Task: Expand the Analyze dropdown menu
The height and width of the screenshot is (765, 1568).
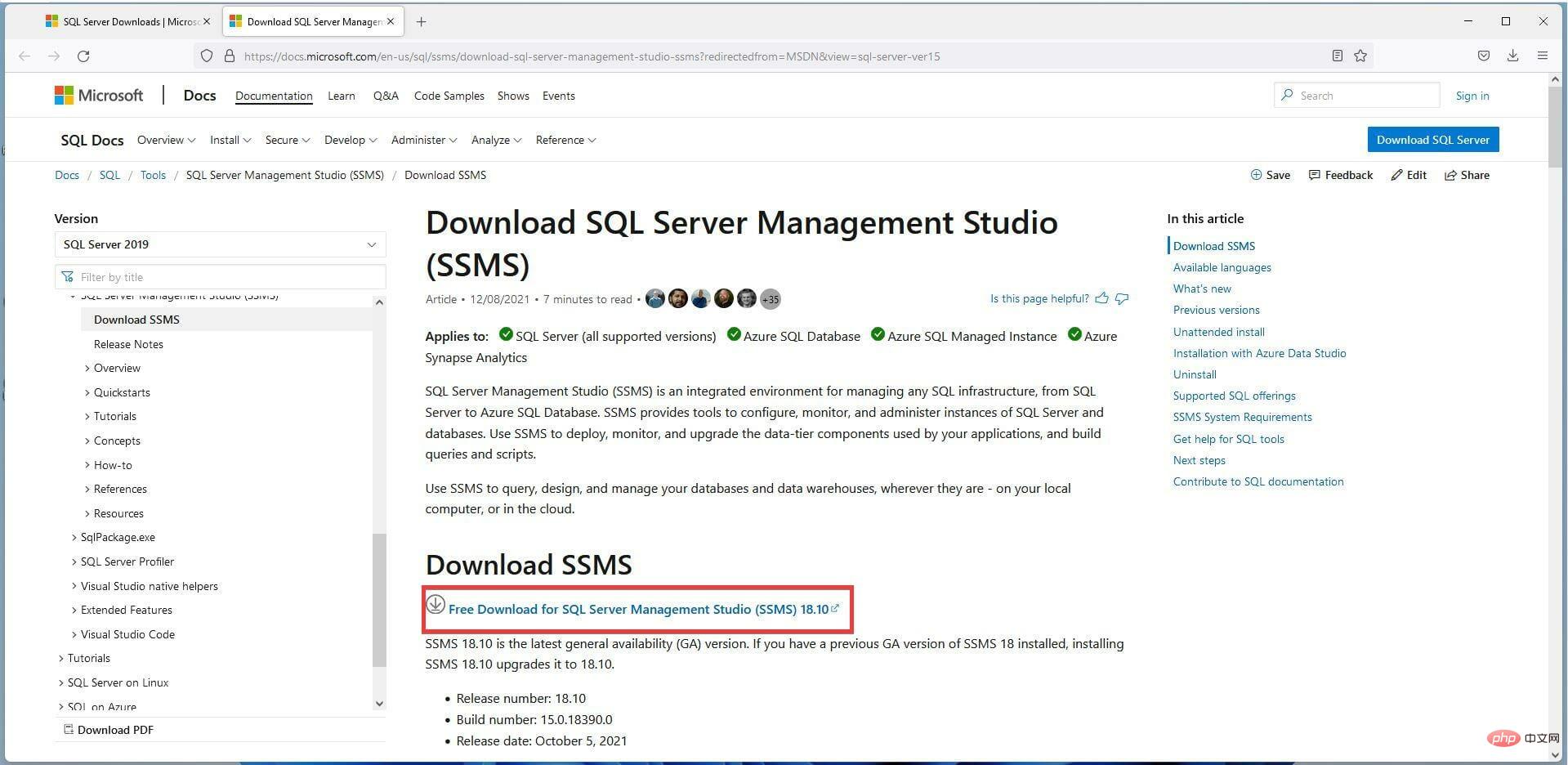Action: click(496, 140)
